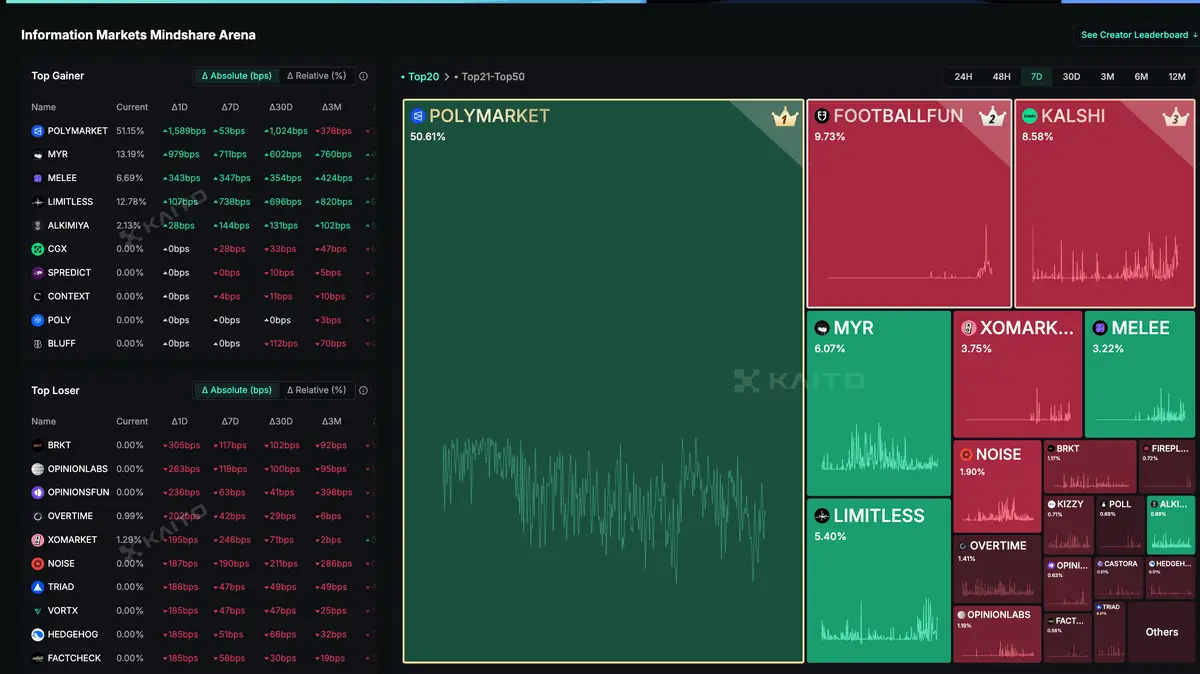Click the OVERTIME logo in Top Loser list
This screenshot has width=1200, height=674.
tap(37, 517)
